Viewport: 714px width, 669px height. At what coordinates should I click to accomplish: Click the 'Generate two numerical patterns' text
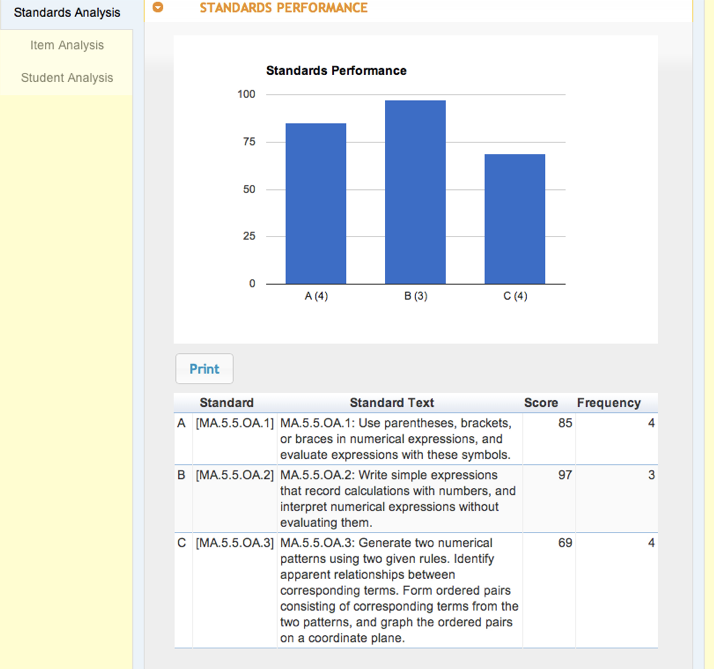[399, 590]
